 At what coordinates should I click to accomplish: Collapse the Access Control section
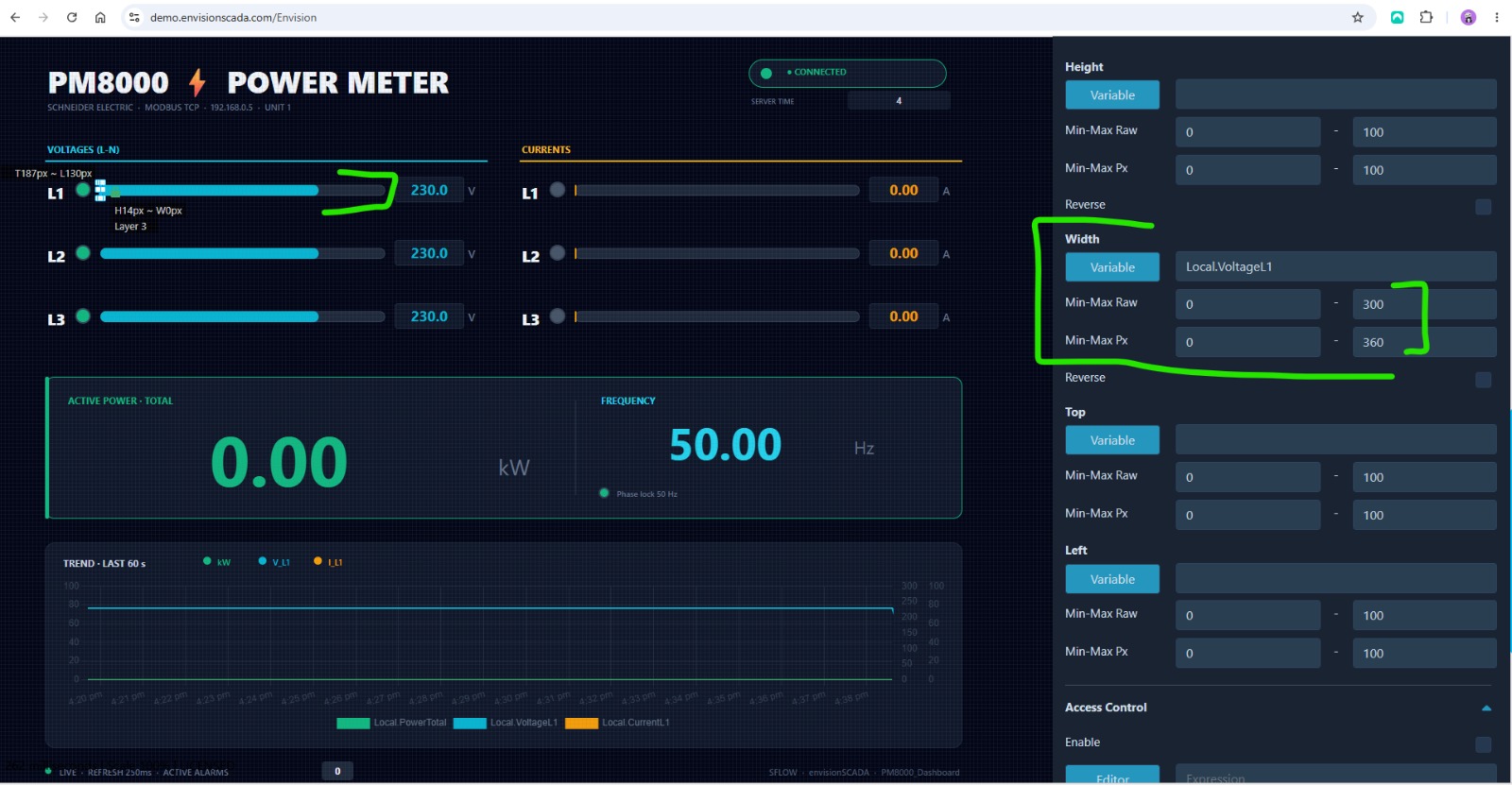click(1486, 708)
